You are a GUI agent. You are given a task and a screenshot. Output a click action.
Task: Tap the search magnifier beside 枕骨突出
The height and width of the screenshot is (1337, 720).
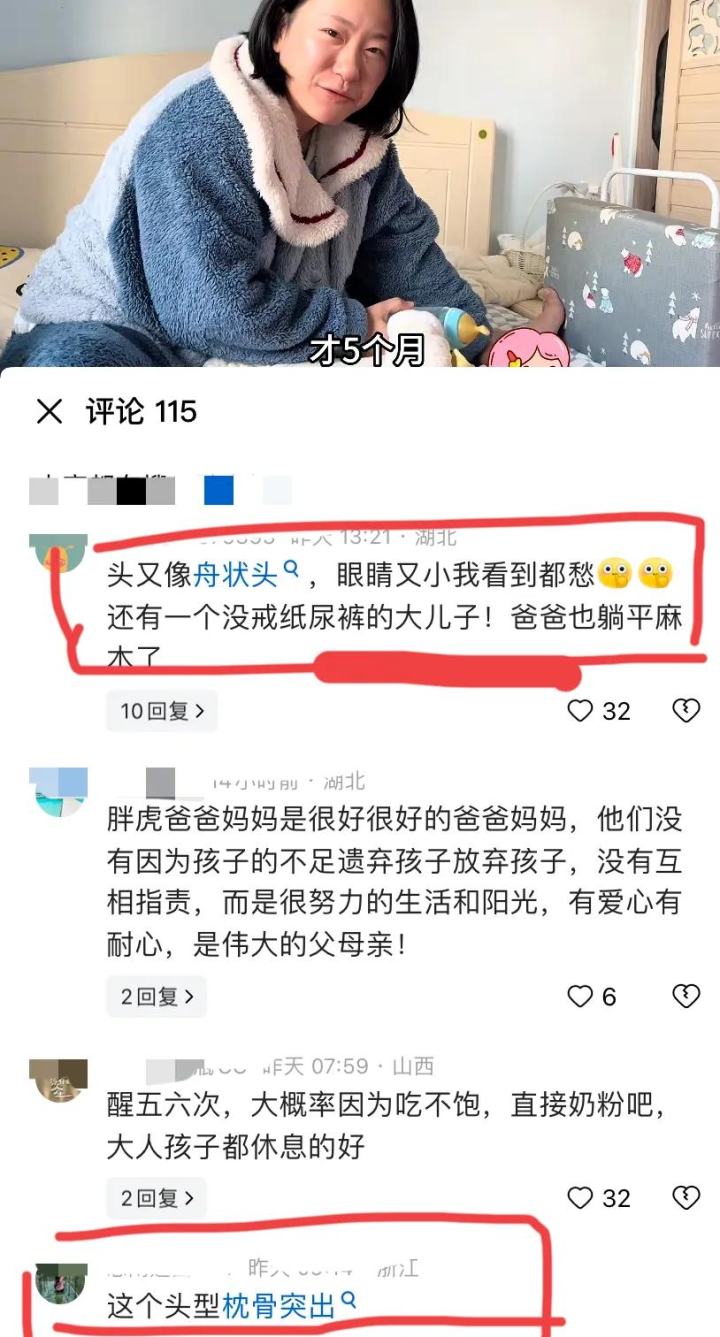click(349, 1301)
